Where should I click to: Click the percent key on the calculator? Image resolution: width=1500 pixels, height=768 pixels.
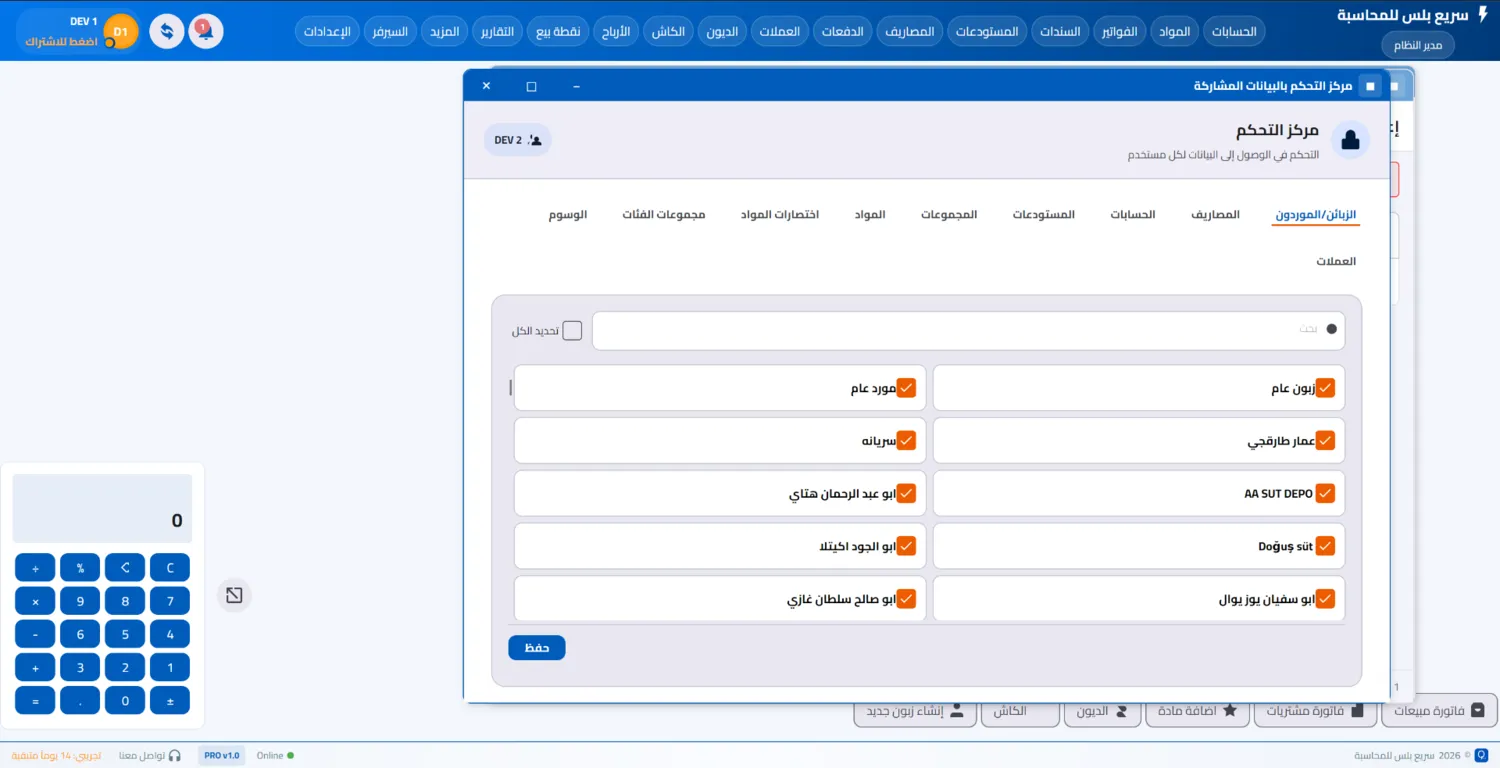coord(80,568)
